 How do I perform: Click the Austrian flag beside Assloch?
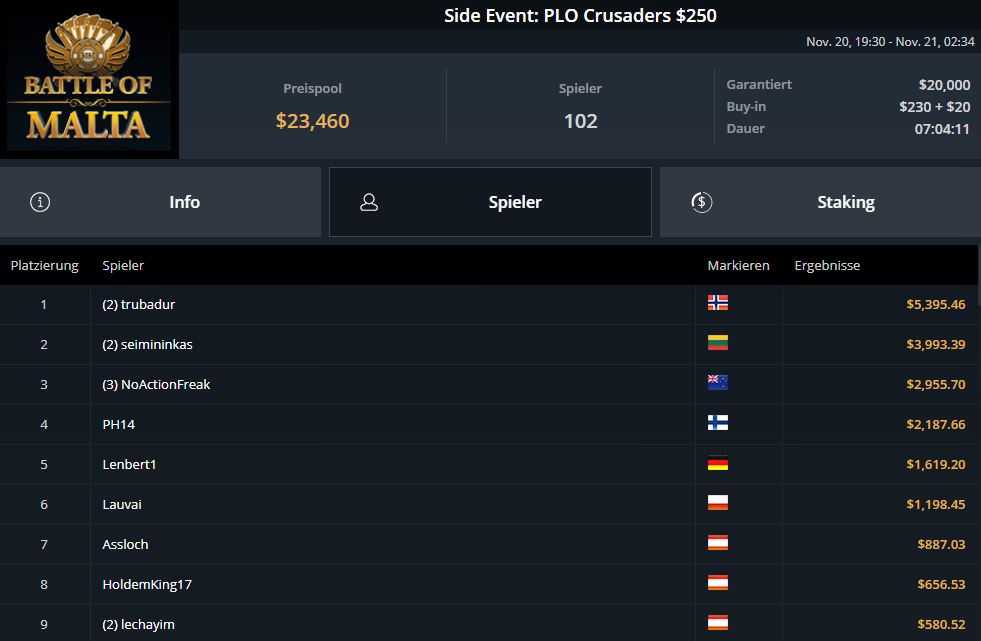click(717, 543)
